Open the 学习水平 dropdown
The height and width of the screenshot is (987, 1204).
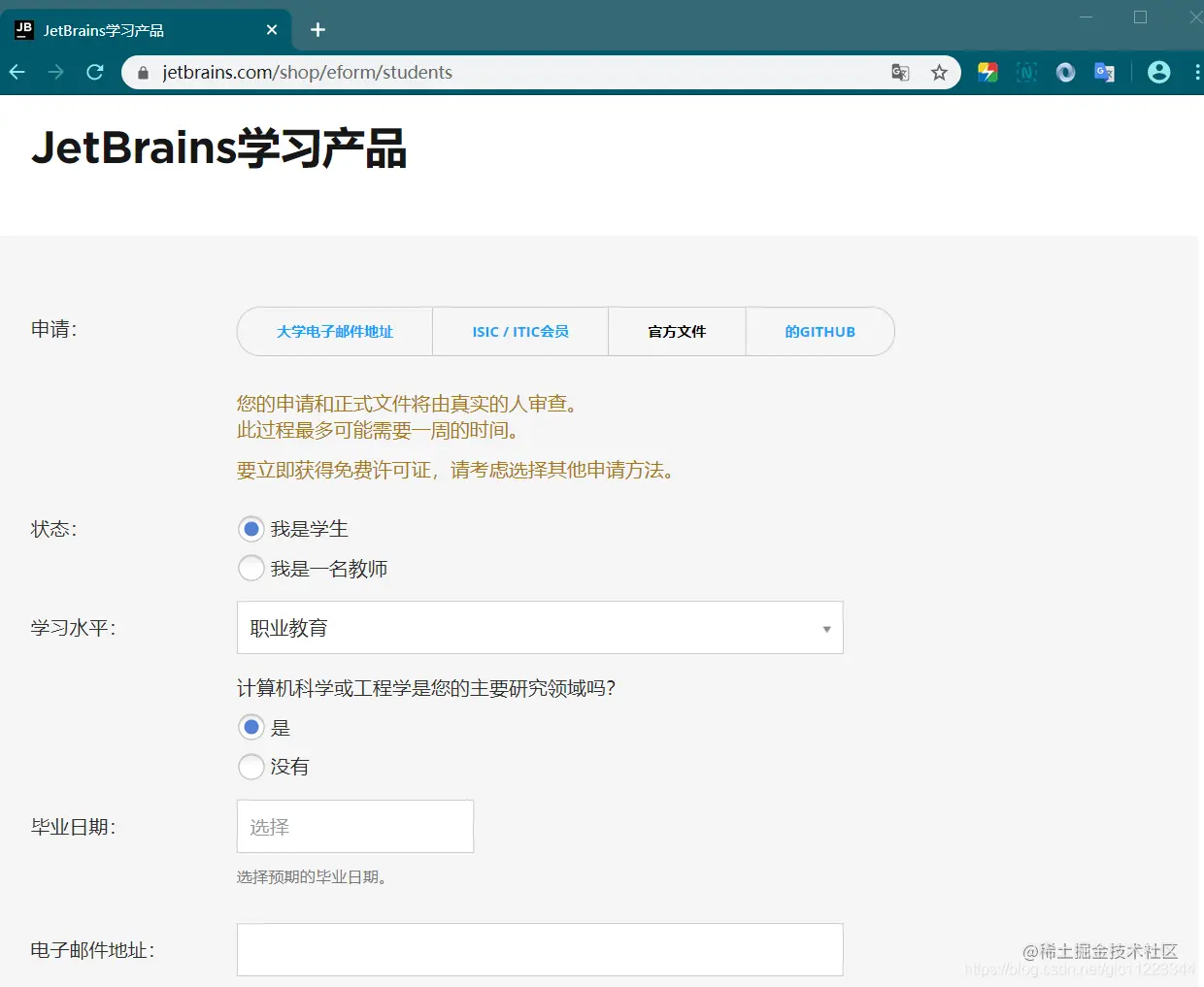pyautogui.click(x=540, y=628)
